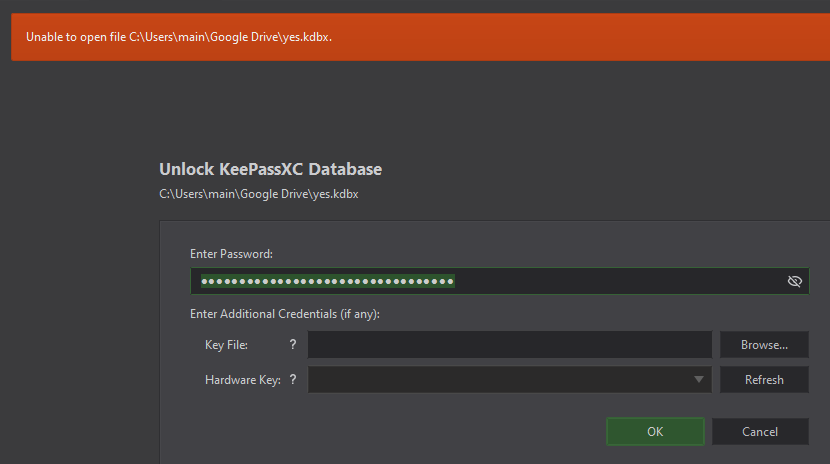This screenshot has width=830, height=464.
Task: Click the 'Enter Password:' label
Action: tap(231, 254)
